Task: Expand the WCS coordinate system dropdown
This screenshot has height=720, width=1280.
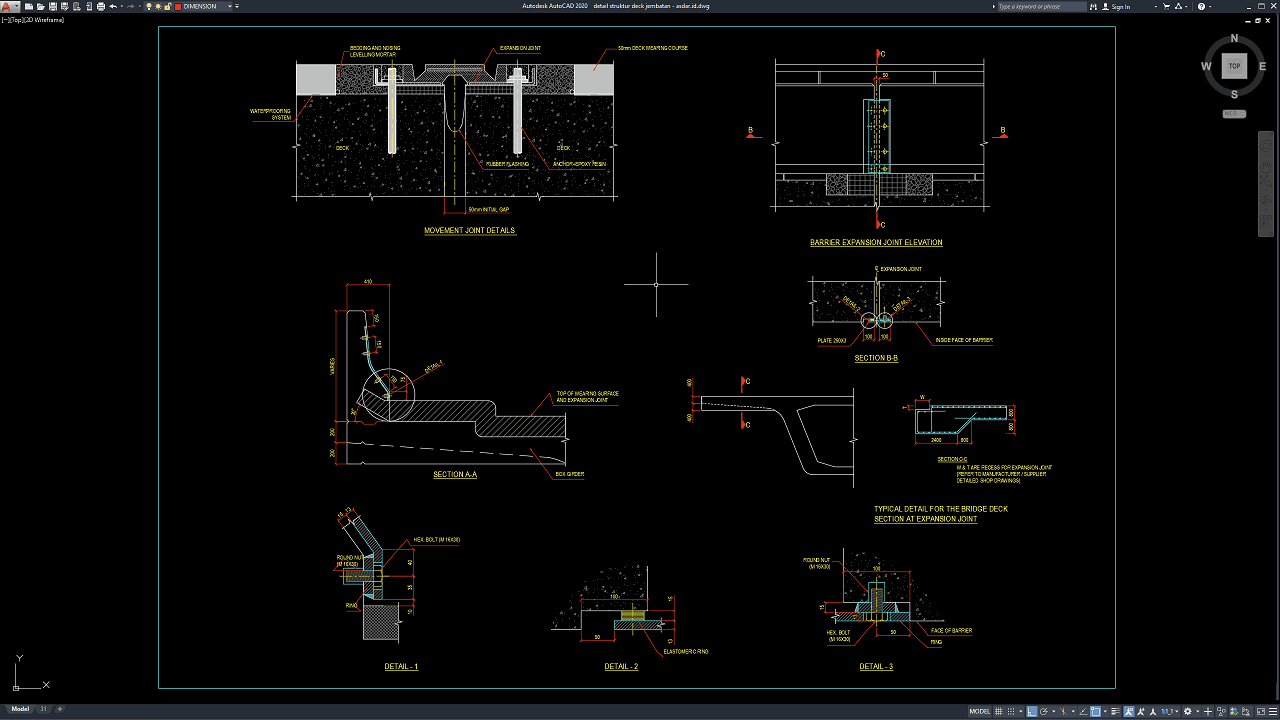Action: click(1234, 114)
